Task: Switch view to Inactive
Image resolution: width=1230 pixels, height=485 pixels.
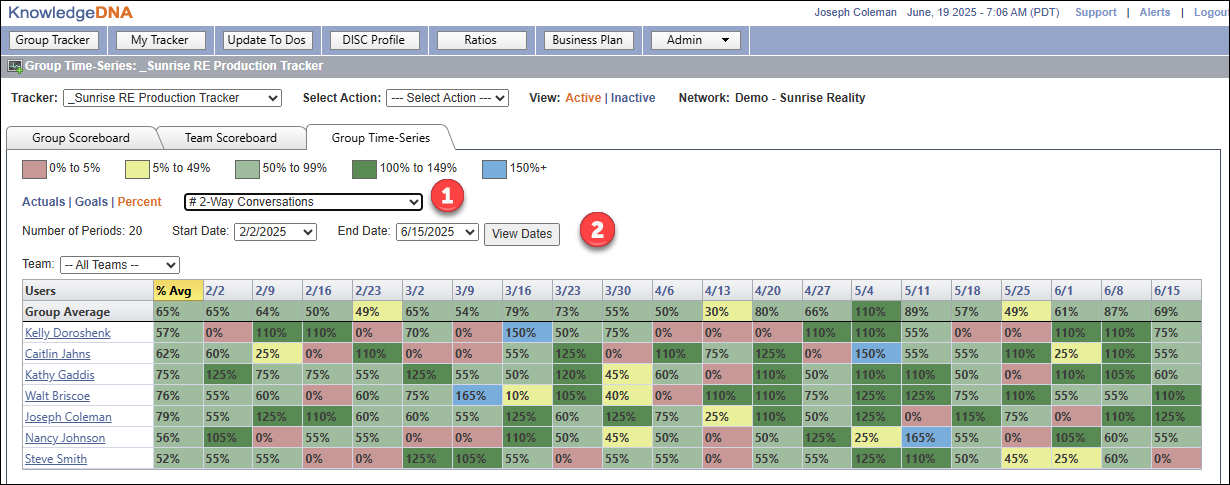Action: pos(633,98)
